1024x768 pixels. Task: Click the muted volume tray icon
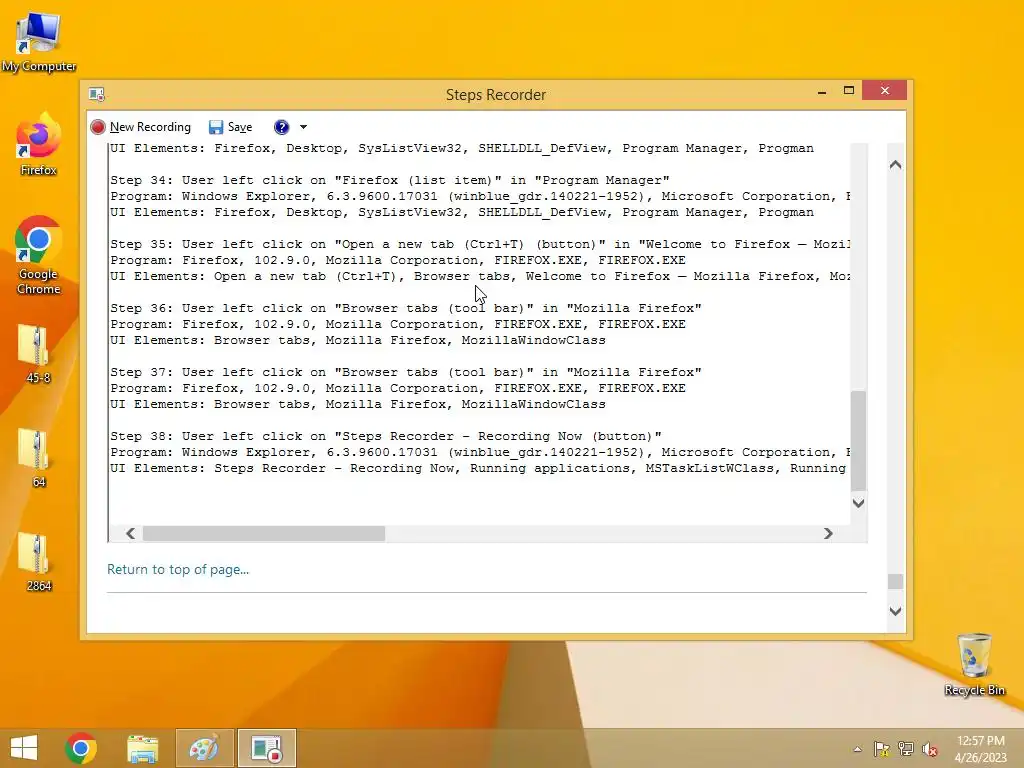click(x=930, y=749)
